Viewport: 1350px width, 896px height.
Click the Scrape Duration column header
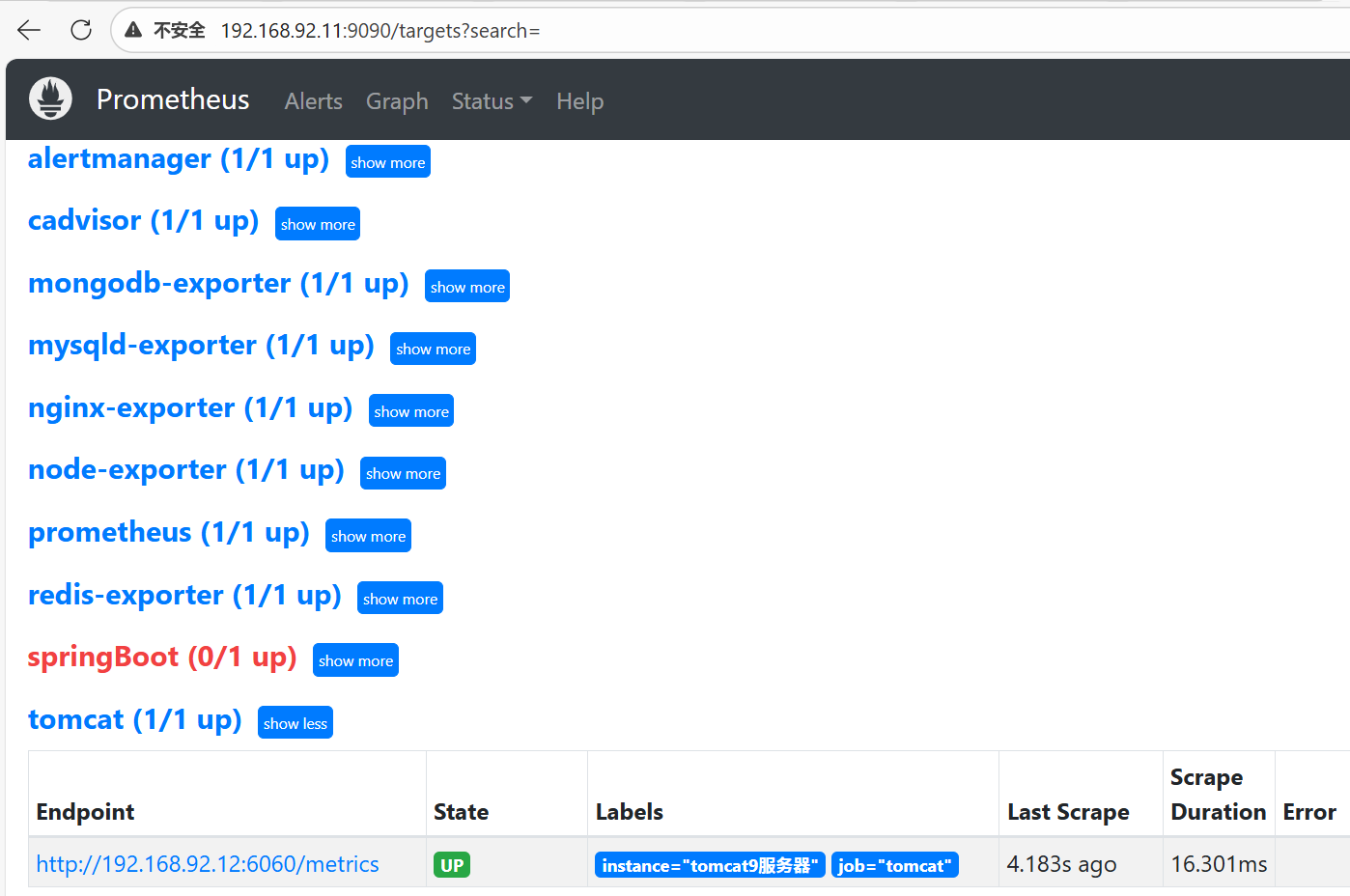(1219, 795)
